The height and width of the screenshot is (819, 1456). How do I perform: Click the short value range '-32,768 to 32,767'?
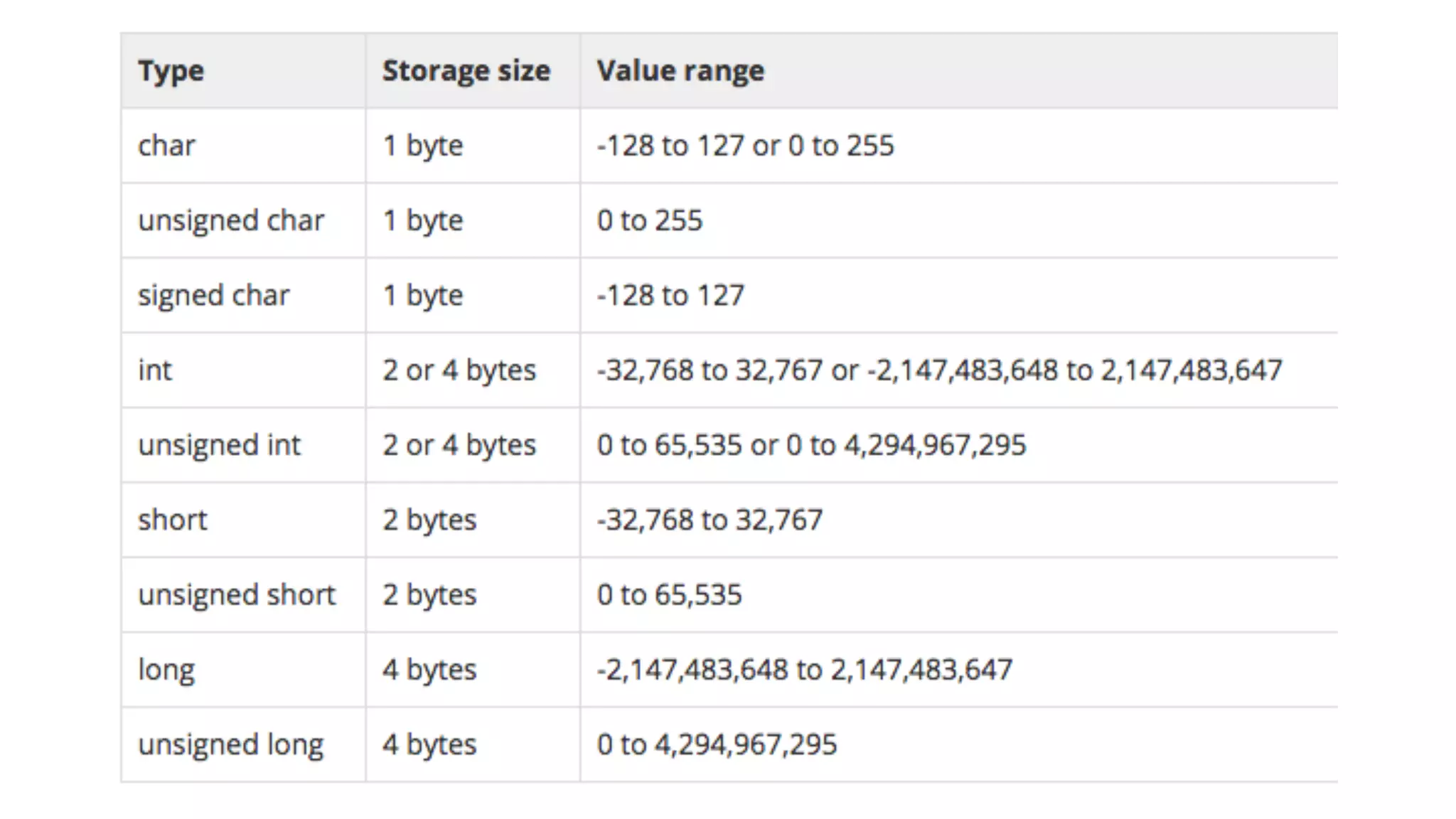pos(710,520)
